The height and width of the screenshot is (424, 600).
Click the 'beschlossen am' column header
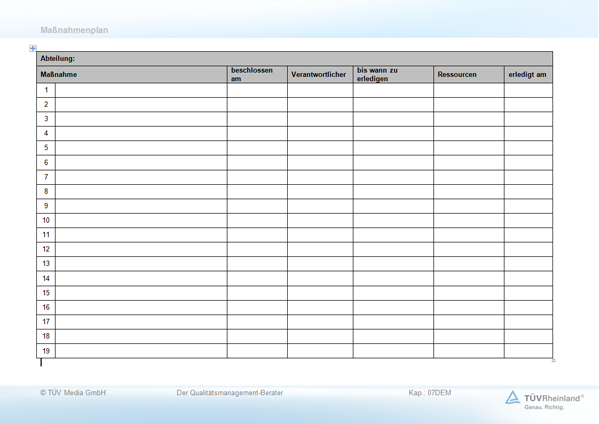[x=256, y=75]
